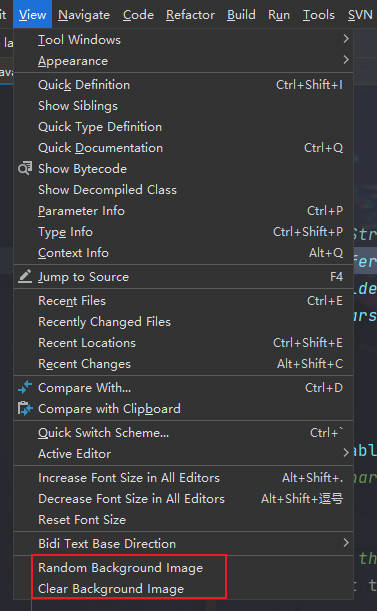Viewport: 377px width, 611px height.
Task: Select Random Background Image
Action: [184, 568]
